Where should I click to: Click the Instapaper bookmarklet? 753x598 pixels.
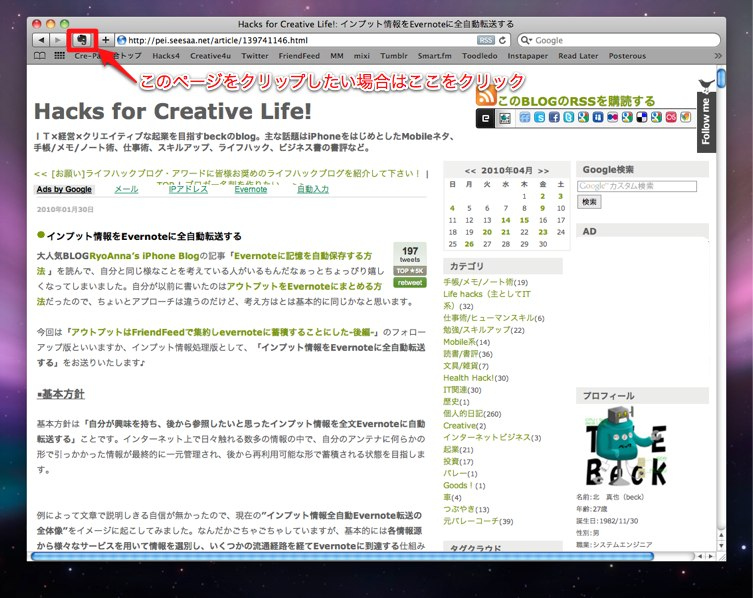point(527,56)
